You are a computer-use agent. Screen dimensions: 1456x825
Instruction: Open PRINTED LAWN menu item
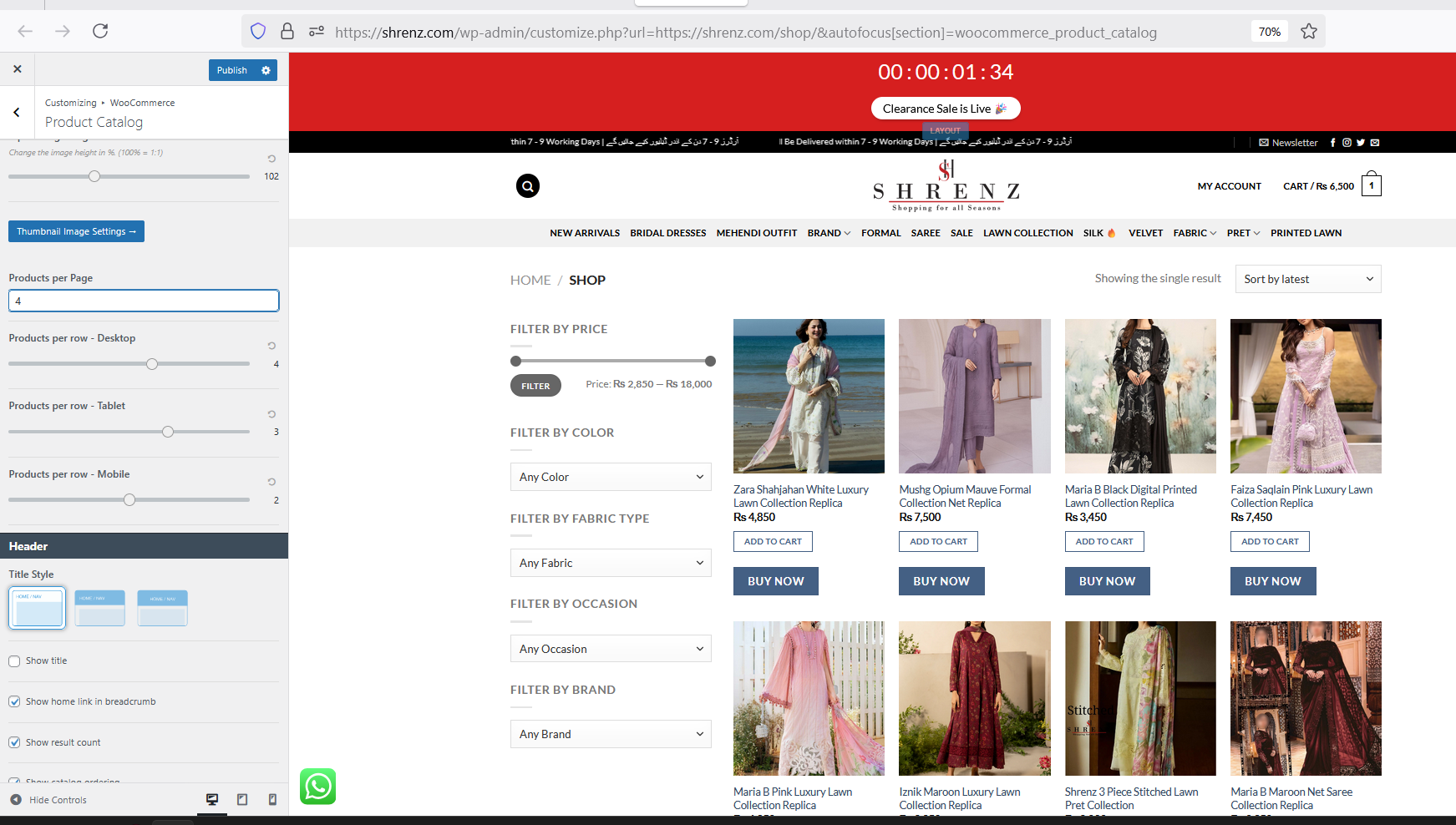(x=1306, y=233)
